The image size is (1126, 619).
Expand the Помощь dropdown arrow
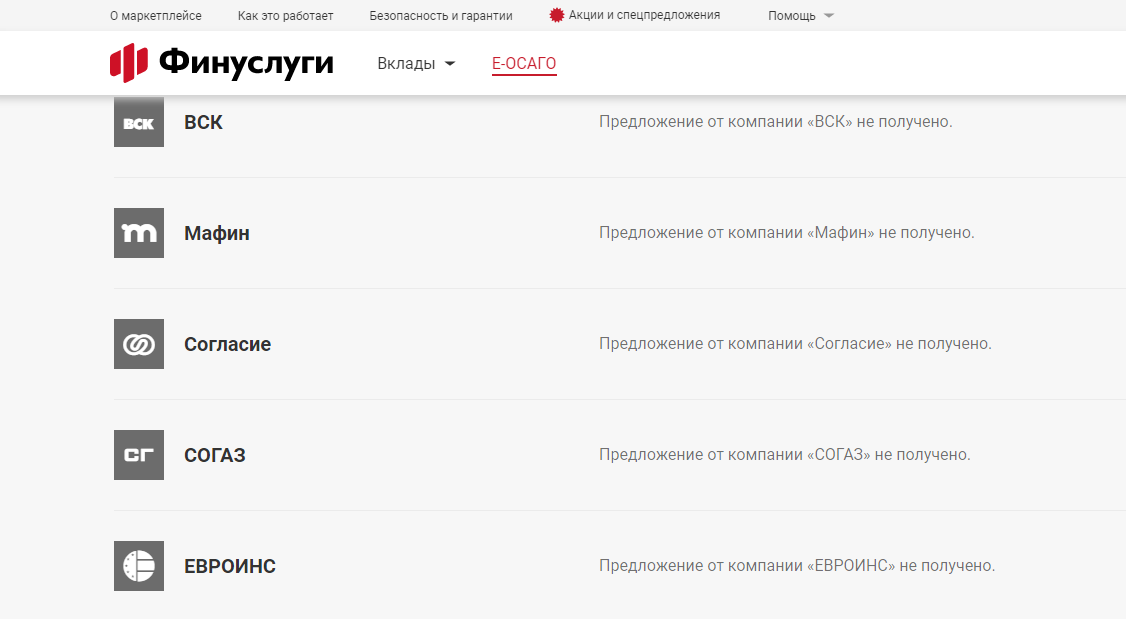coord(829,16)
